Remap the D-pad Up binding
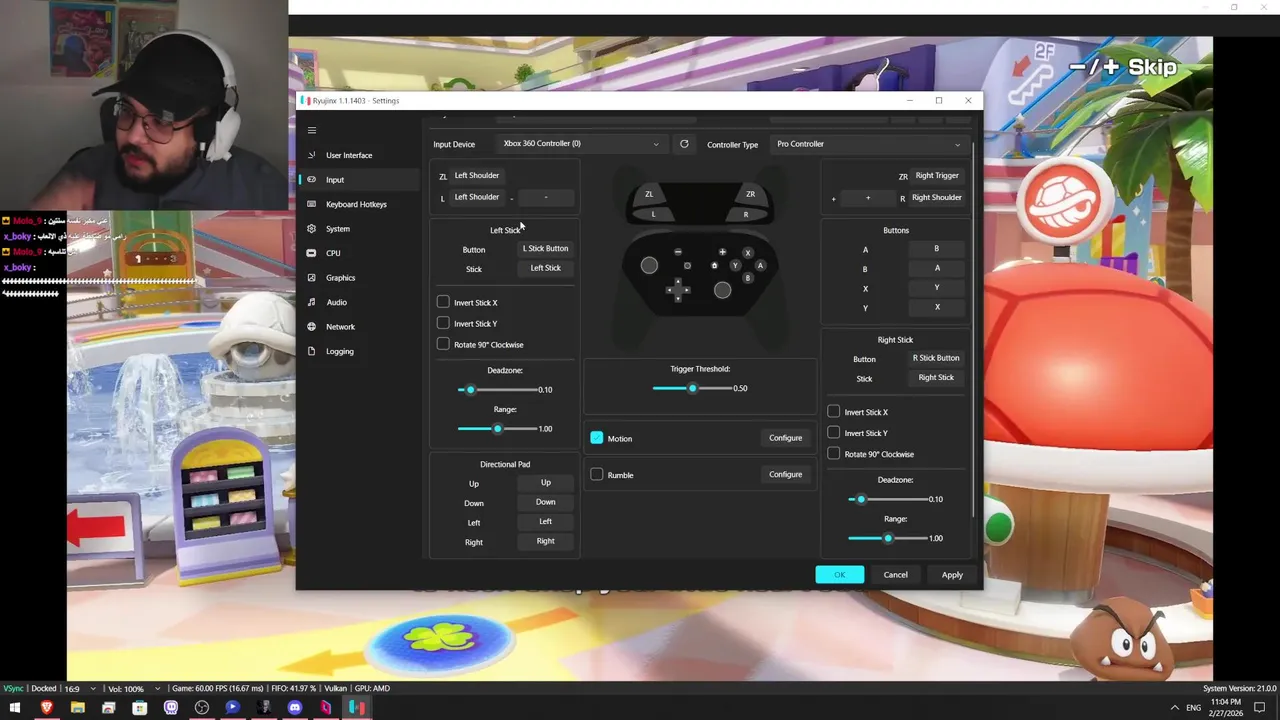Image resolution: width=1280 pixels, height=720 pixels. pyautogui.click(x=545, y=483)
